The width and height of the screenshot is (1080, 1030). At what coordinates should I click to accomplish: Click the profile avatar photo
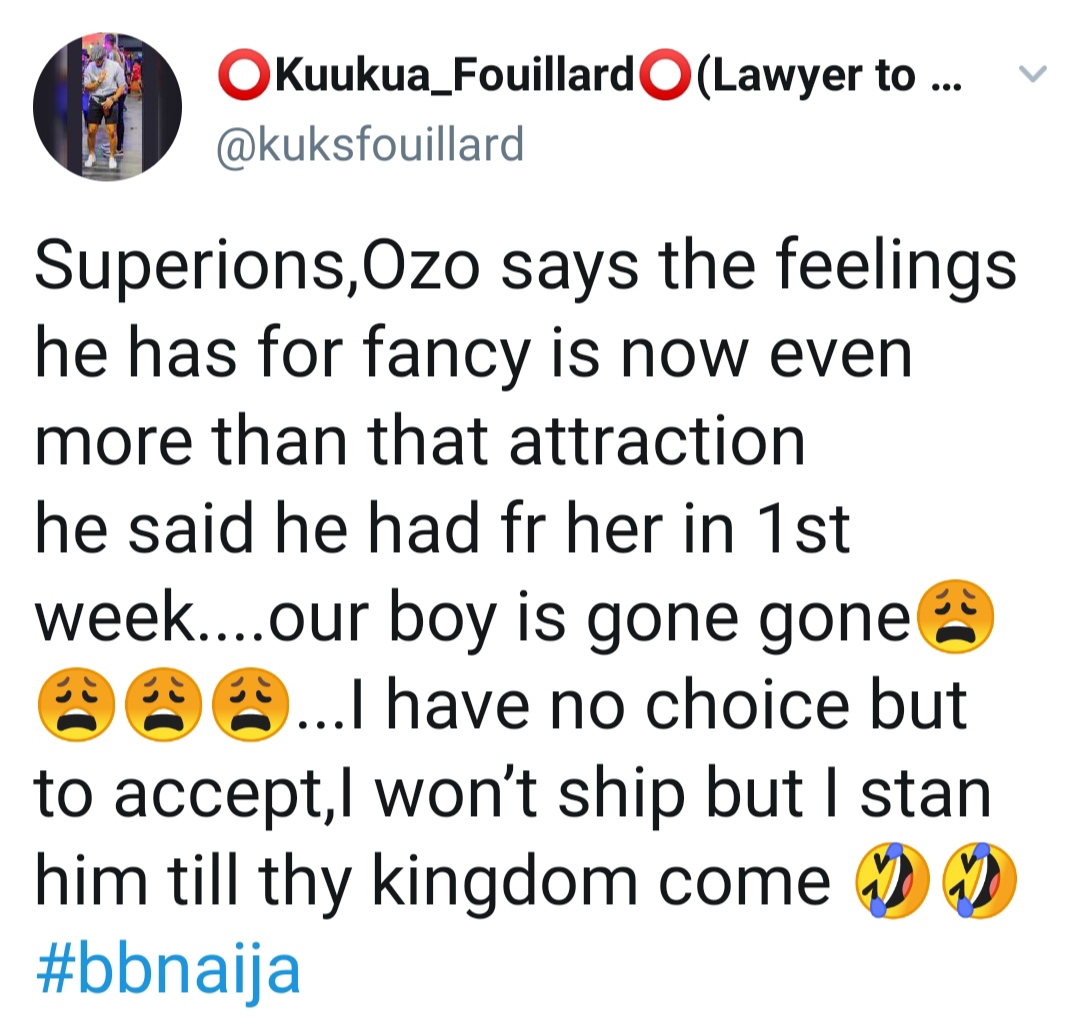pos(107,104)
